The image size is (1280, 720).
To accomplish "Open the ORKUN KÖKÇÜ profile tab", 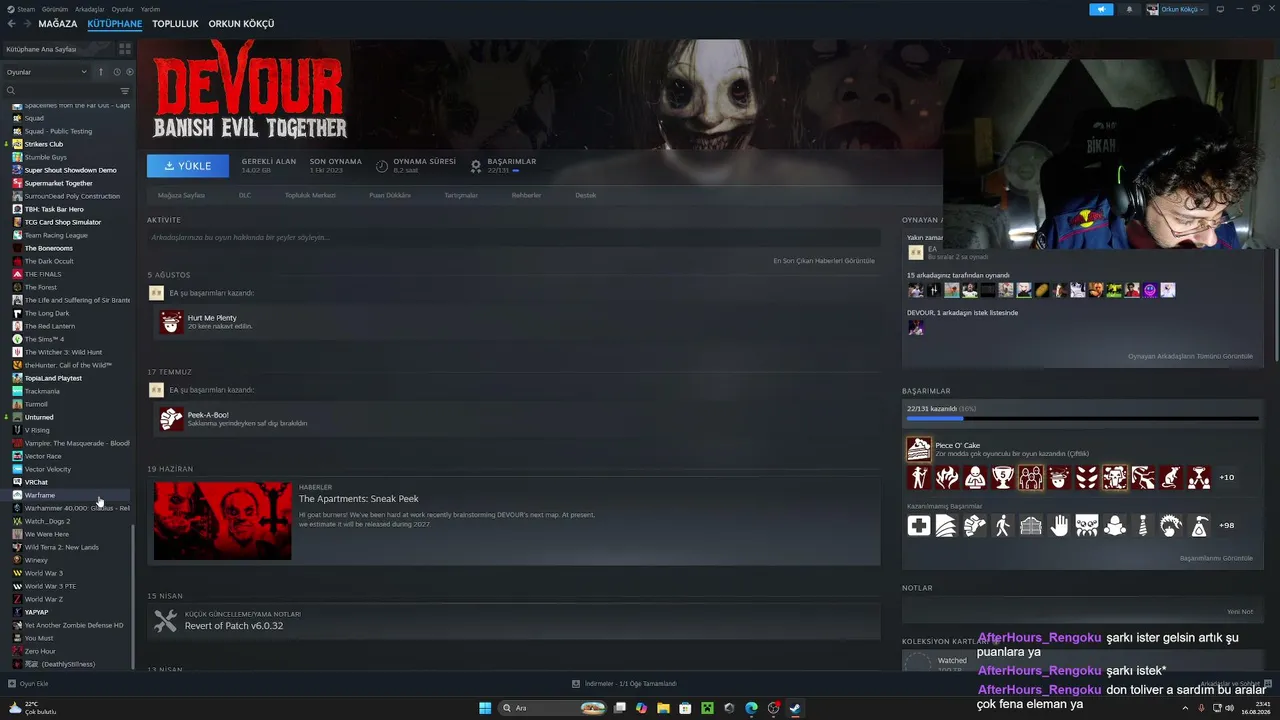I will [x=241, y=24].
